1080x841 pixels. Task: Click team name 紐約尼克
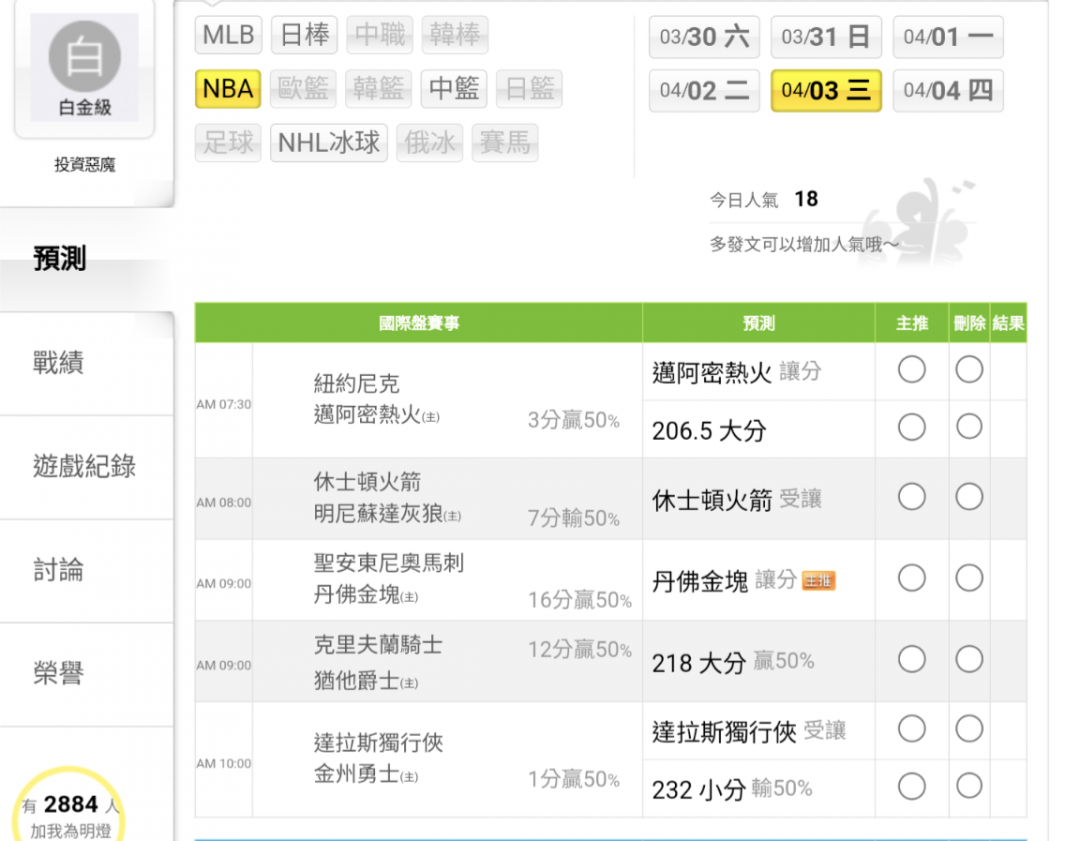click(357, 384)
